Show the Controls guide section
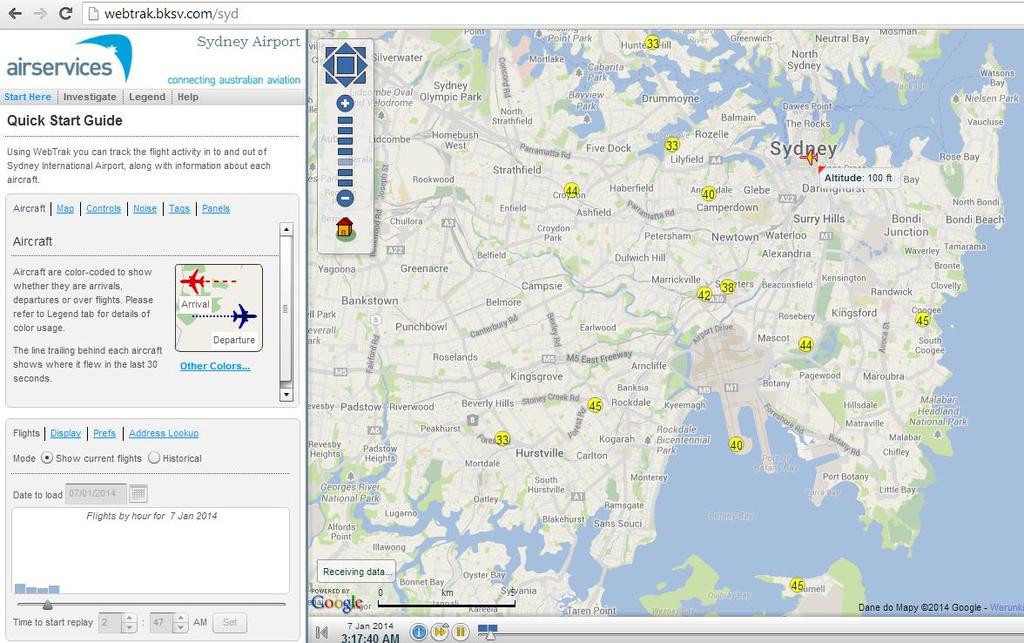The height and width of the screenshot is (643, 1024). (103, 209)
